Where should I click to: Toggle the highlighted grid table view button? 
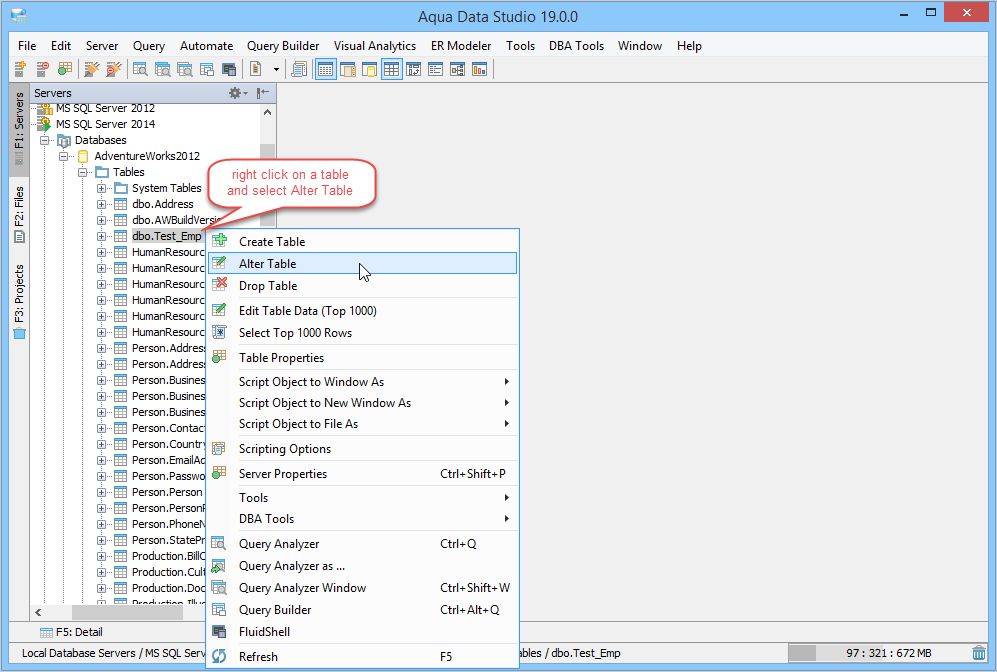coord(391,69)
